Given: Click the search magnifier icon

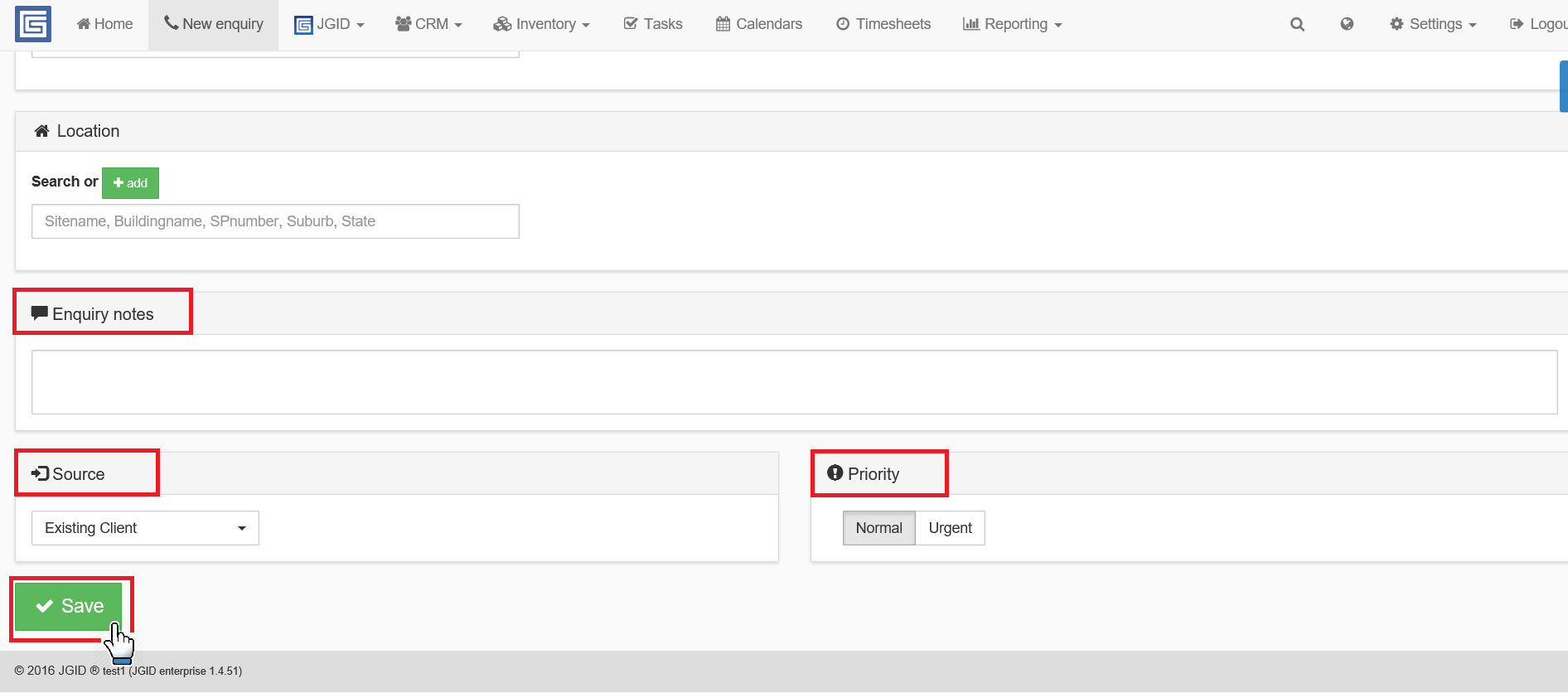Looking at the screenshot, I should pos(1297,24).
